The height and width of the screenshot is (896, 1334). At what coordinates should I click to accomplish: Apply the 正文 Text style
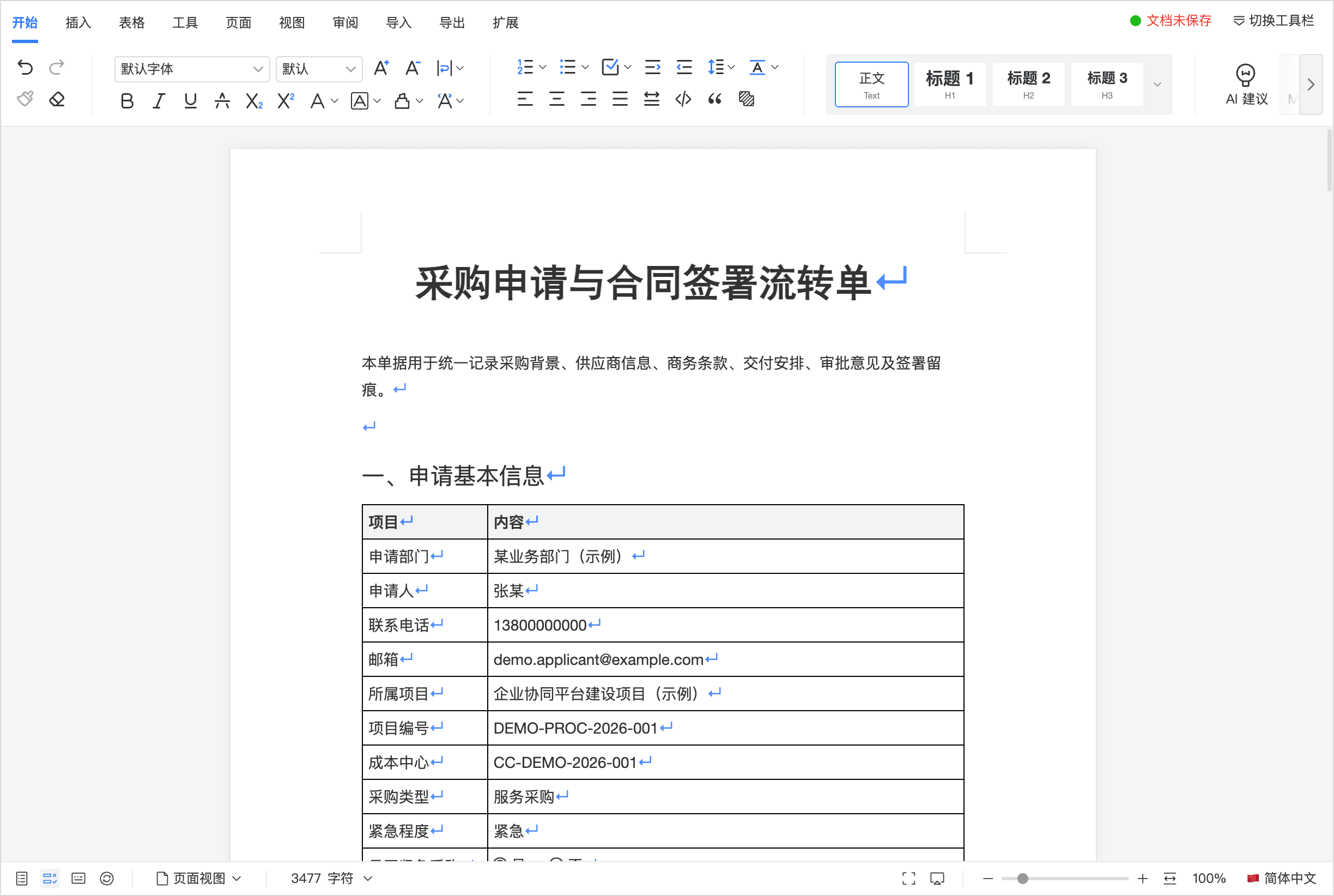point(871,84)
